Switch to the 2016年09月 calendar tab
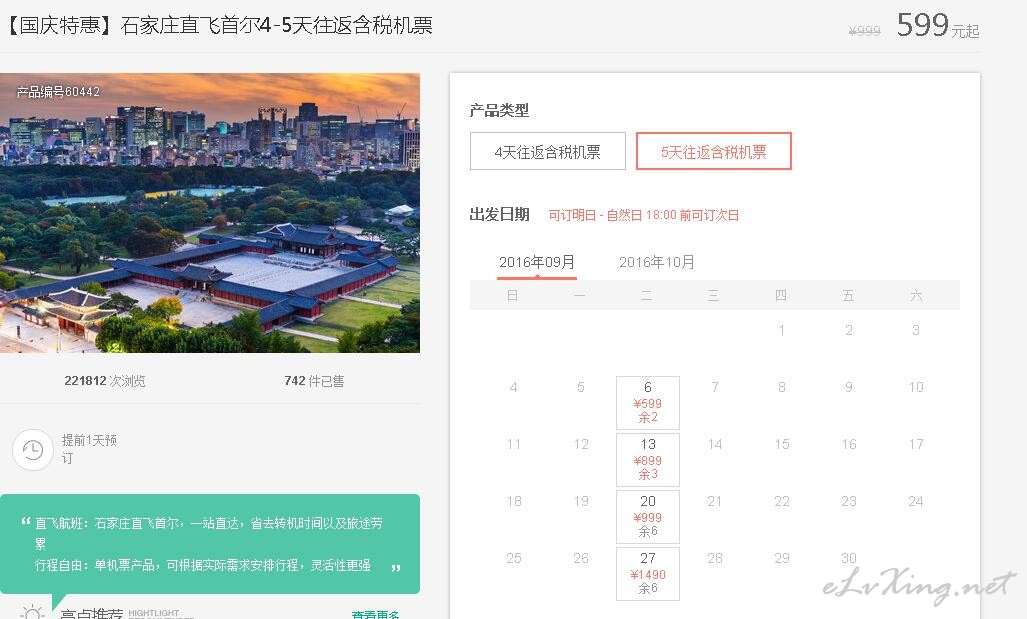 tap(536, 263)
